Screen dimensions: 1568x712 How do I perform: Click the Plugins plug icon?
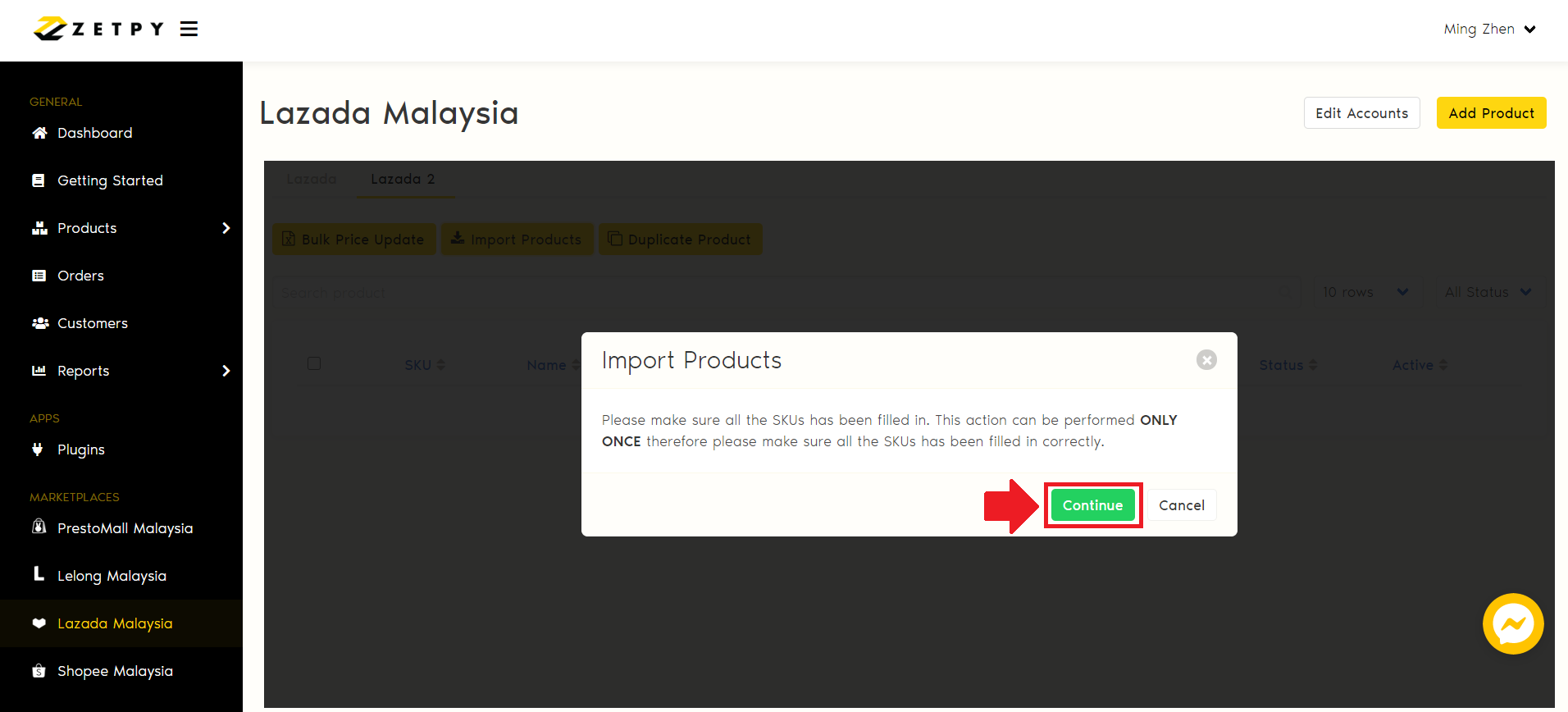pyautogui.click(x=37, y=449)
